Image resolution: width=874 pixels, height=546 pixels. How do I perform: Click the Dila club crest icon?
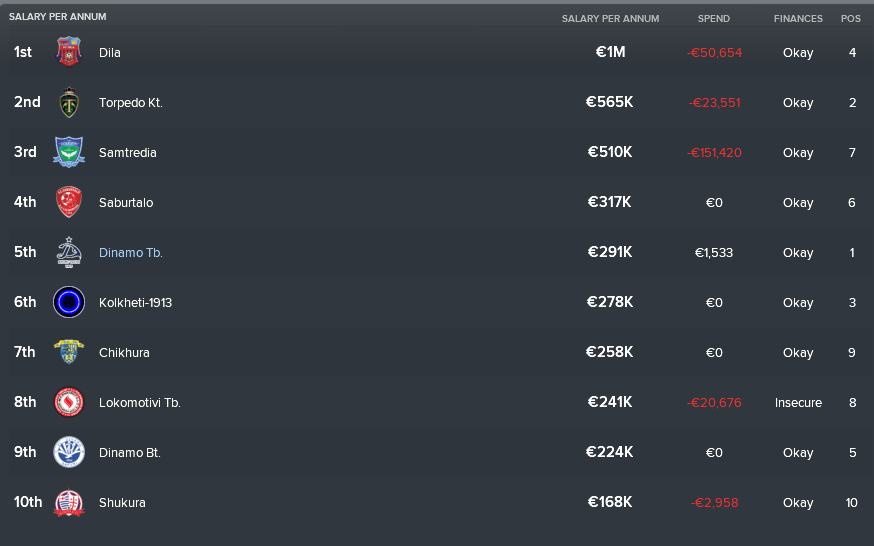[69, 52]
